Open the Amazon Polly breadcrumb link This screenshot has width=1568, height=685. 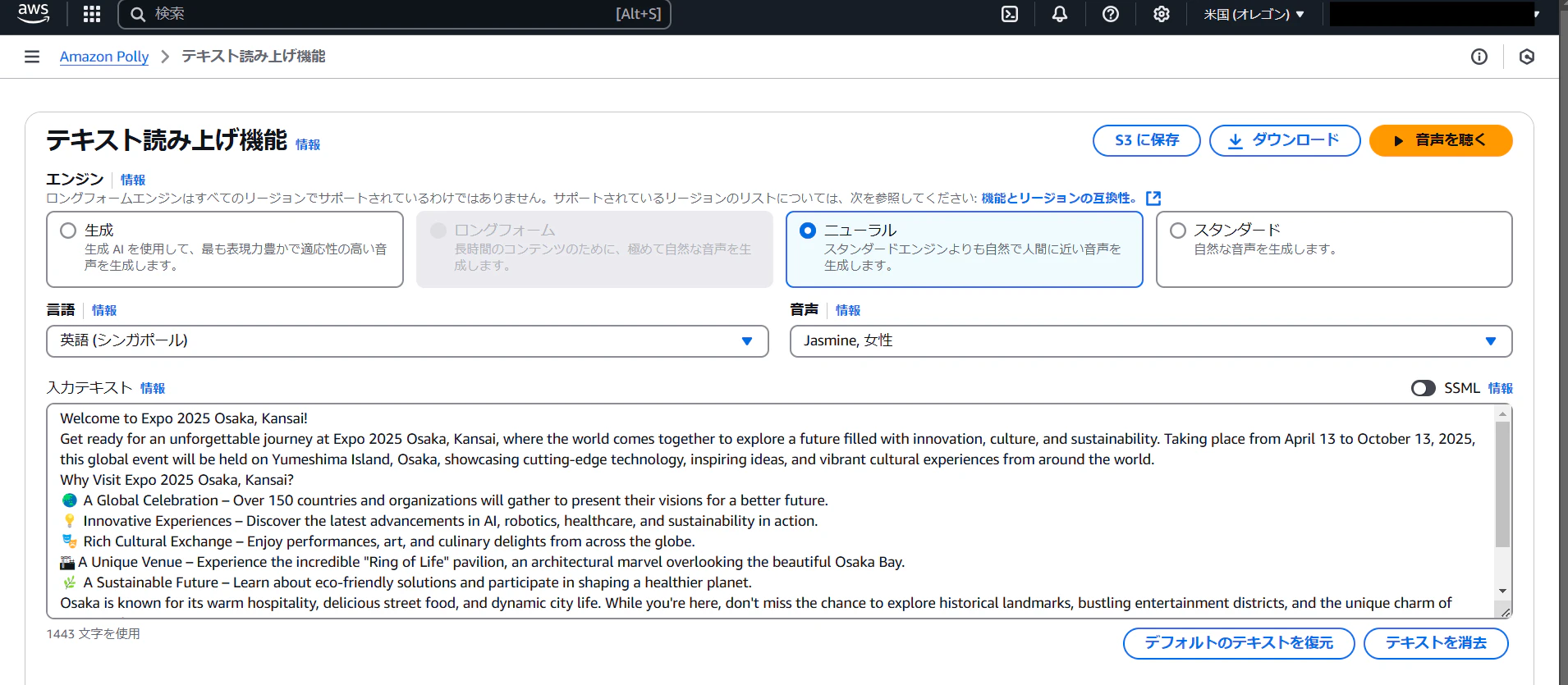click(x=104, y=57)
